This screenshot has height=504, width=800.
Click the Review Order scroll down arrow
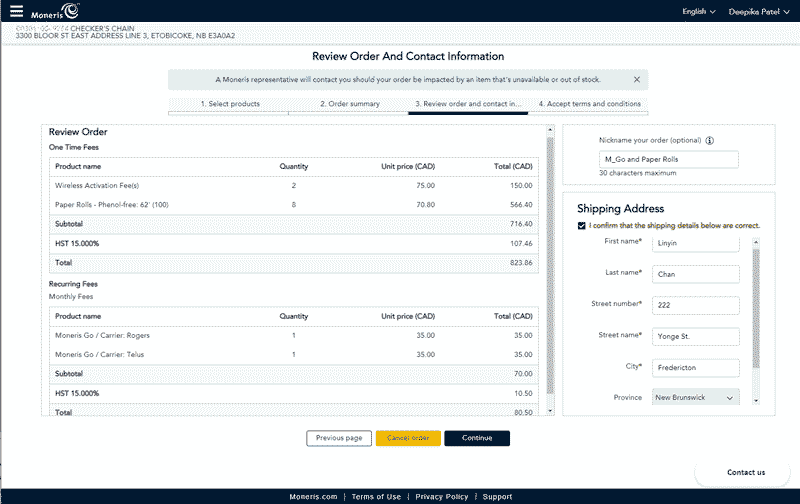coord(550,411)
